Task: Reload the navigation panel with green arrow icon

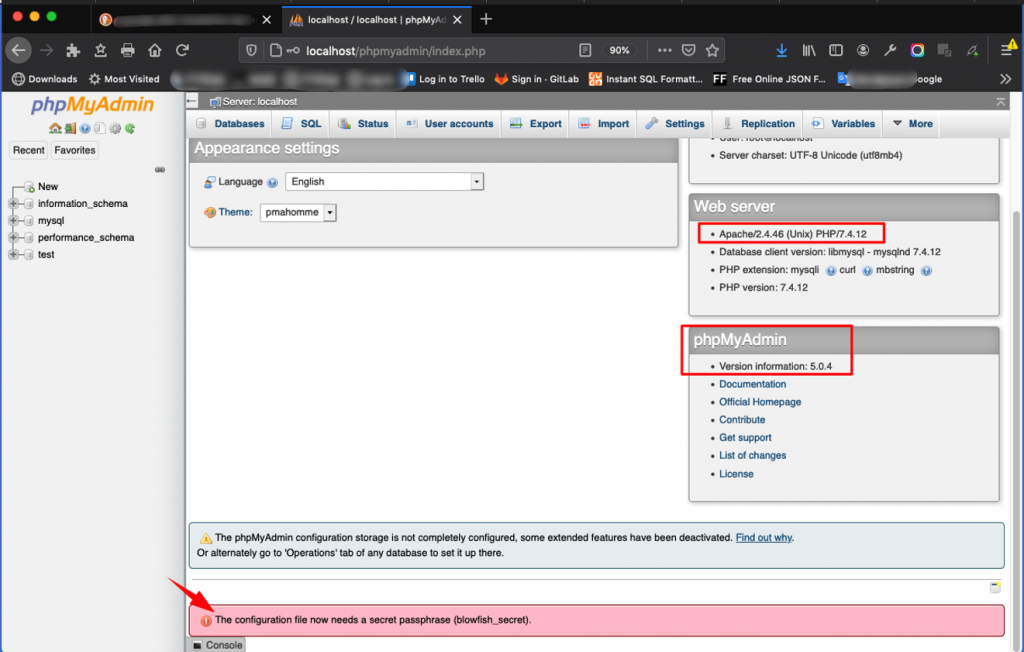Action: point(131,129)
